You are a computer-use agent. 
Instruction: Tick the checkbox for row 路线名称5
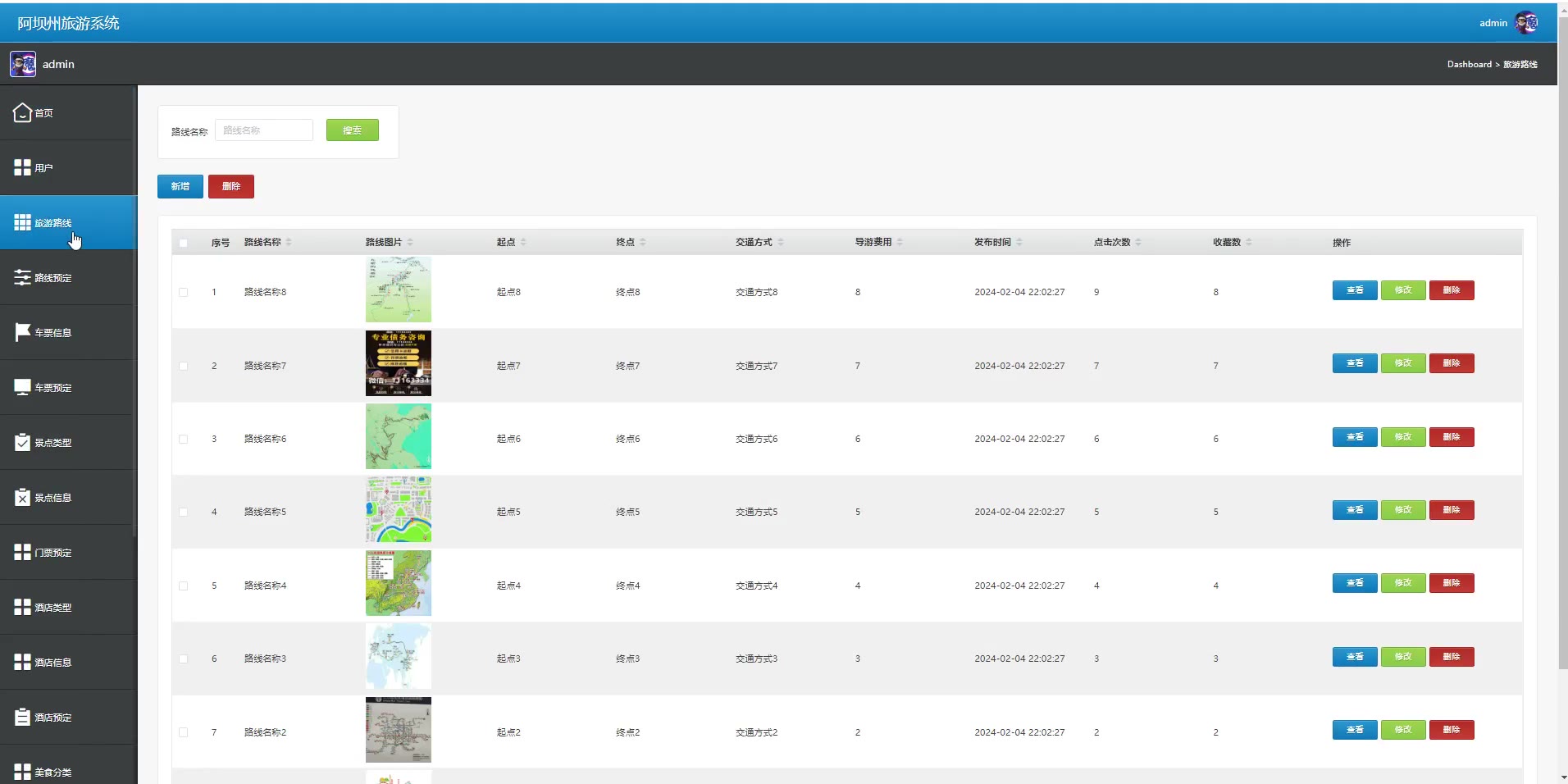point(184,512)
